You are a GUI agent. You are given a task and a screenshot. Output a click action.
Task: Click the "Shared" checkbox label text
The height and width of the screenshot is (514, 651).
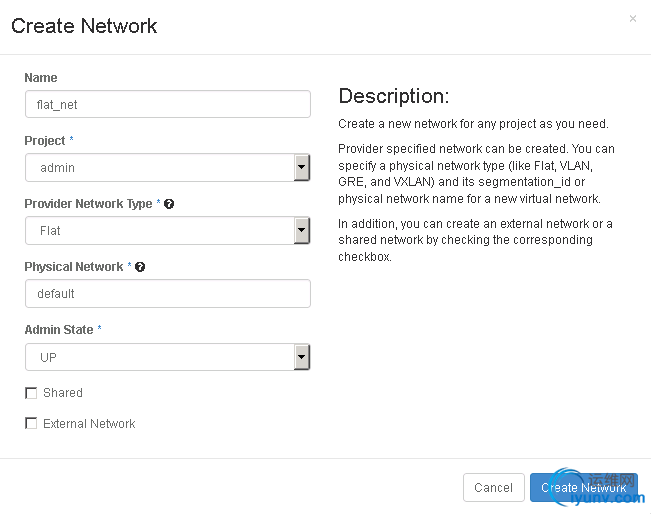(x=63, y=393)
